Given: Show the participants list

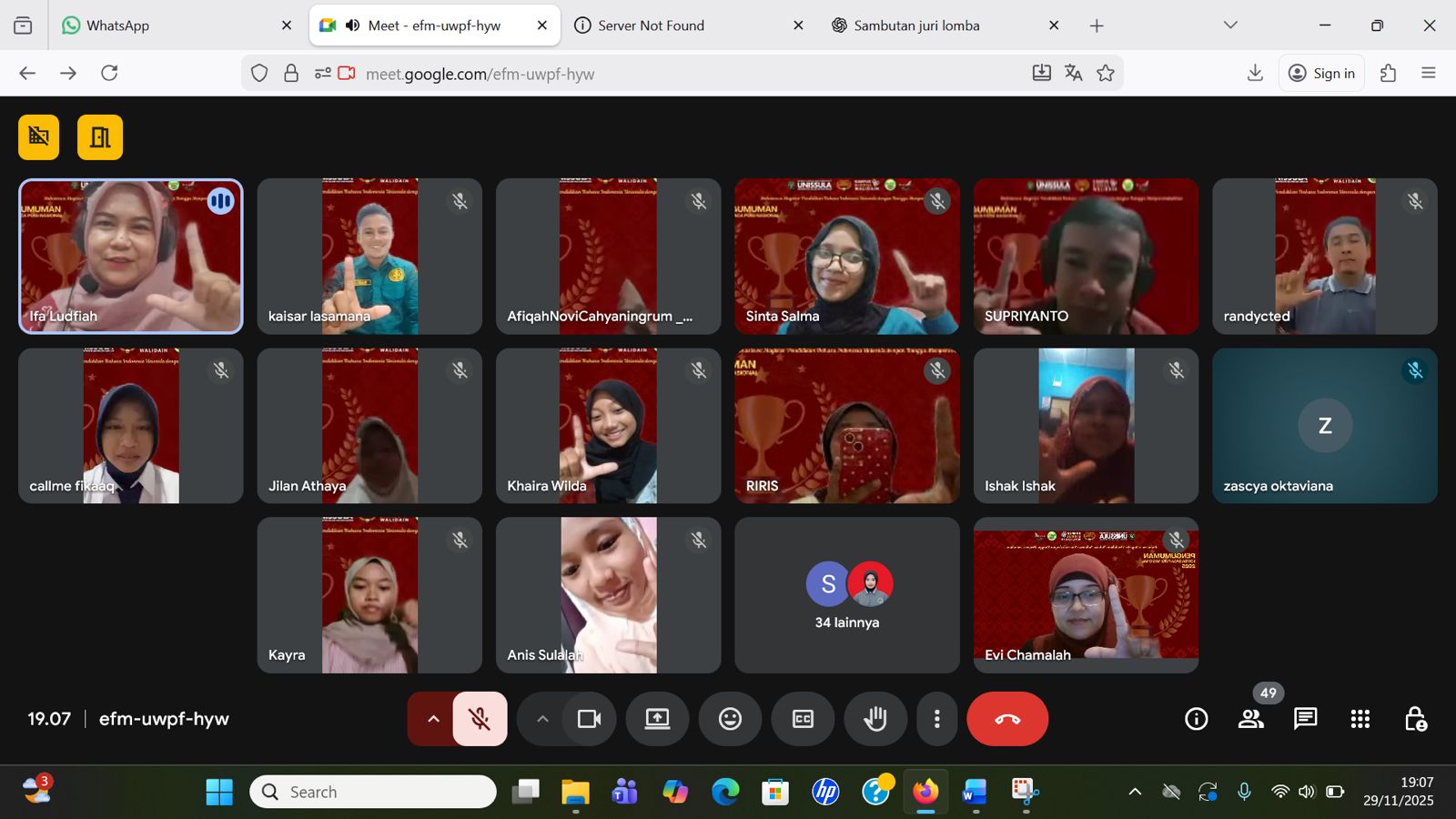Looking at the screenshot, I should tap(1251, 719).
